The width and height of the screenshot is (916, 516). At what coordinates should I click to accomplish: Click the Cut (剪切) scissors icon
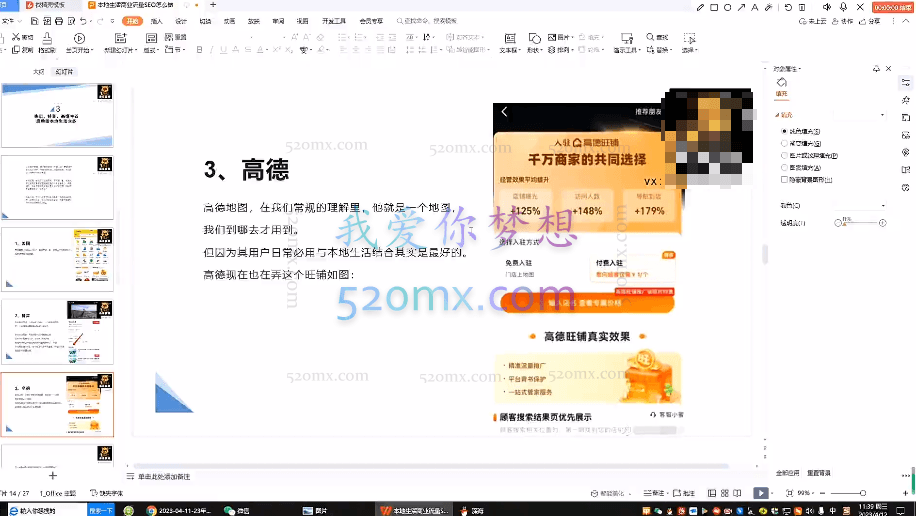pos(16,37)
